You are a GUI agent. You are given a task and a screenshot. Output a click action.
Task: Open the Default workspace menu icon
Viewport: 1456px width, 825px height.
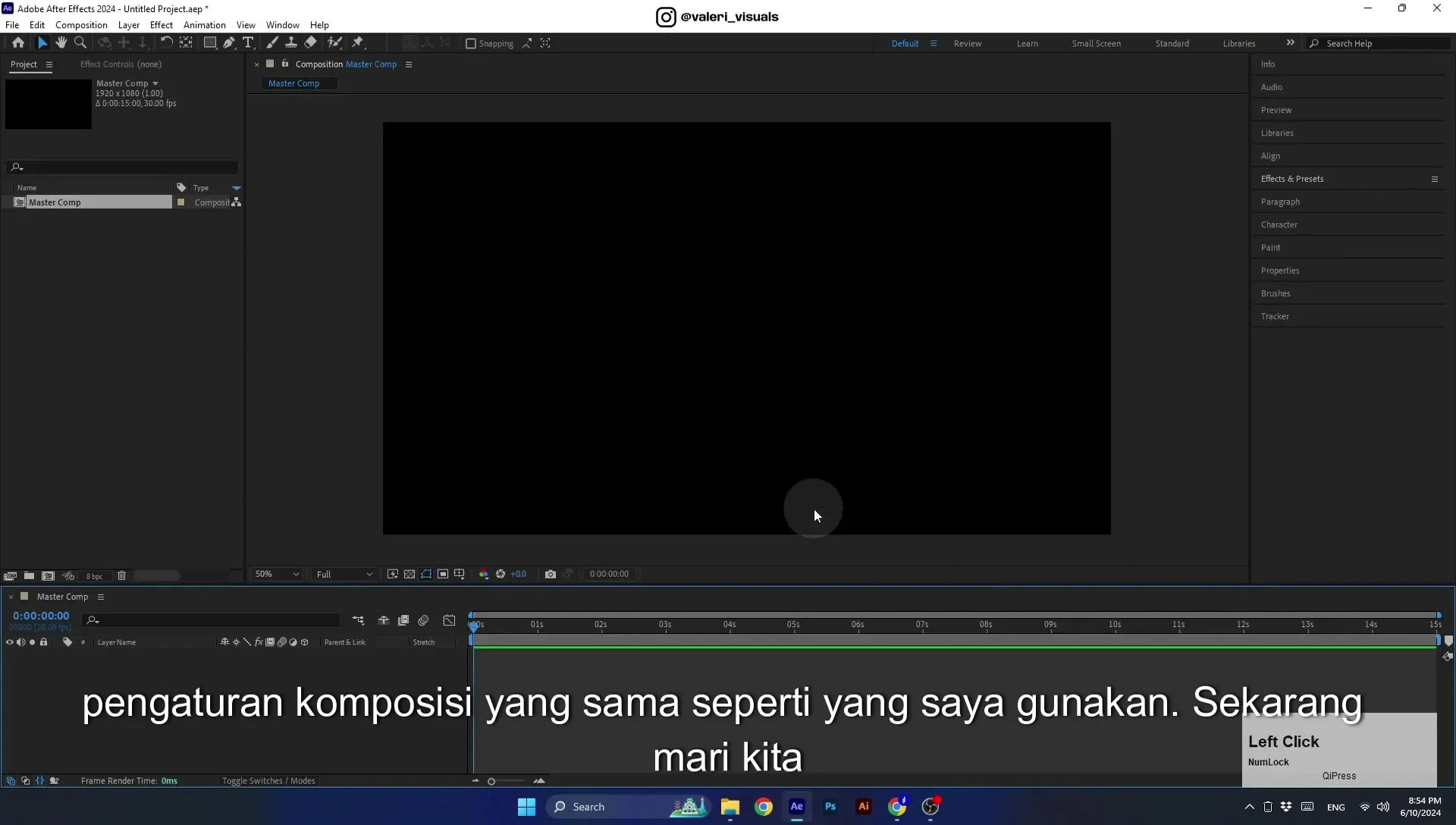934,43
